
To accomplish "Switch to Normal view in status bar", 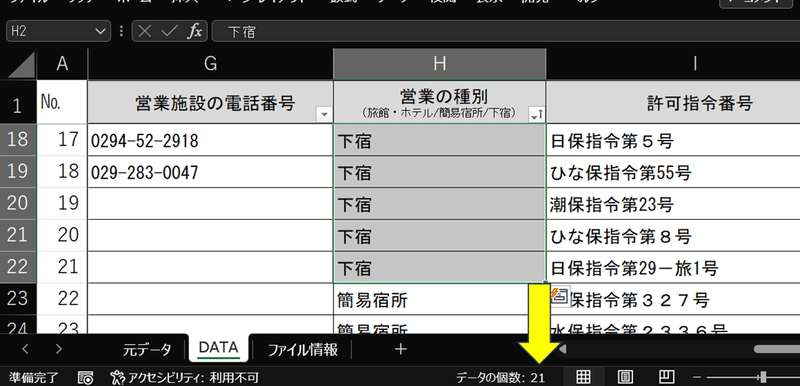I will pos(583,377).
